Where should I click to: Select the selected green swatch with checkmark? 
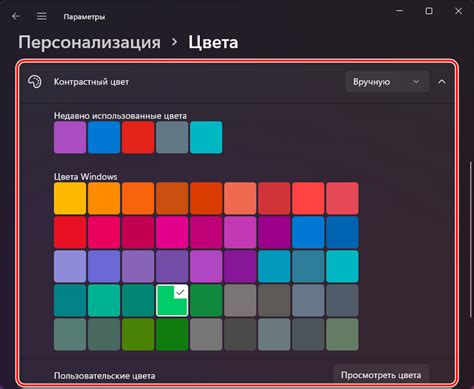pos(172,300)
